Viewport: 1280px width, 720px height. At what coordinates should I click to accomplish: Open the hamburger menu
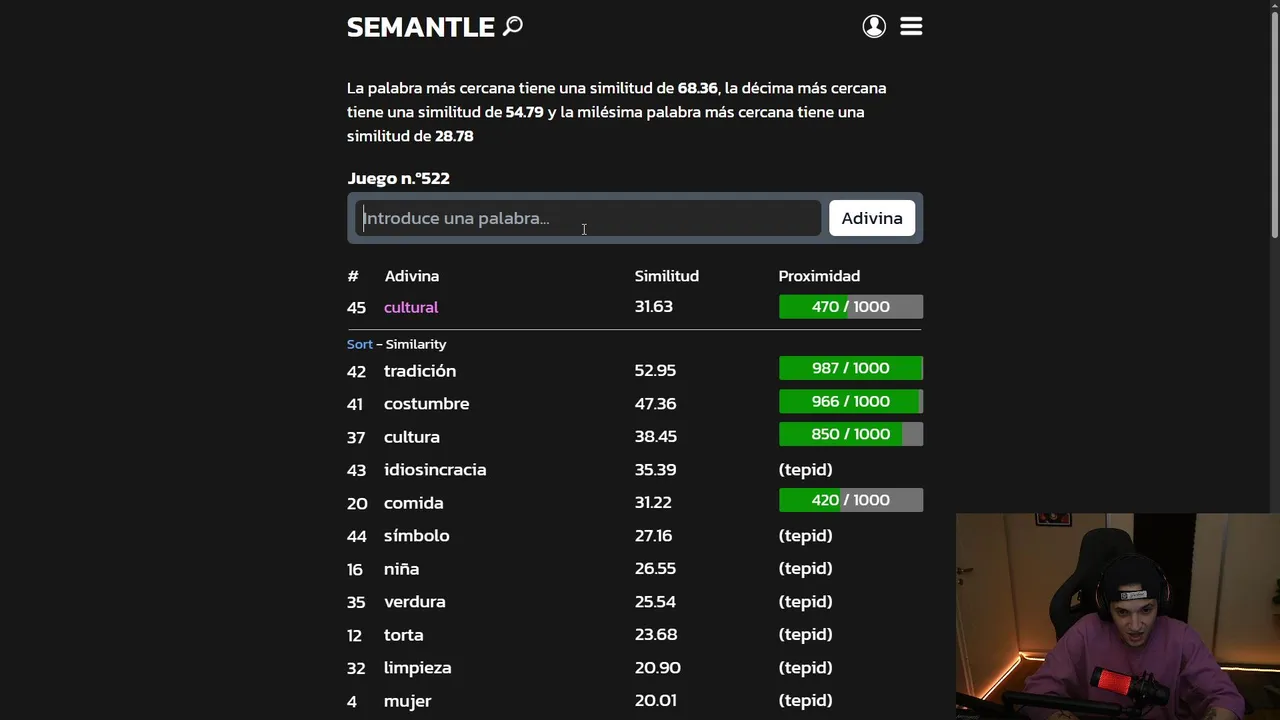tap(911, 27)
